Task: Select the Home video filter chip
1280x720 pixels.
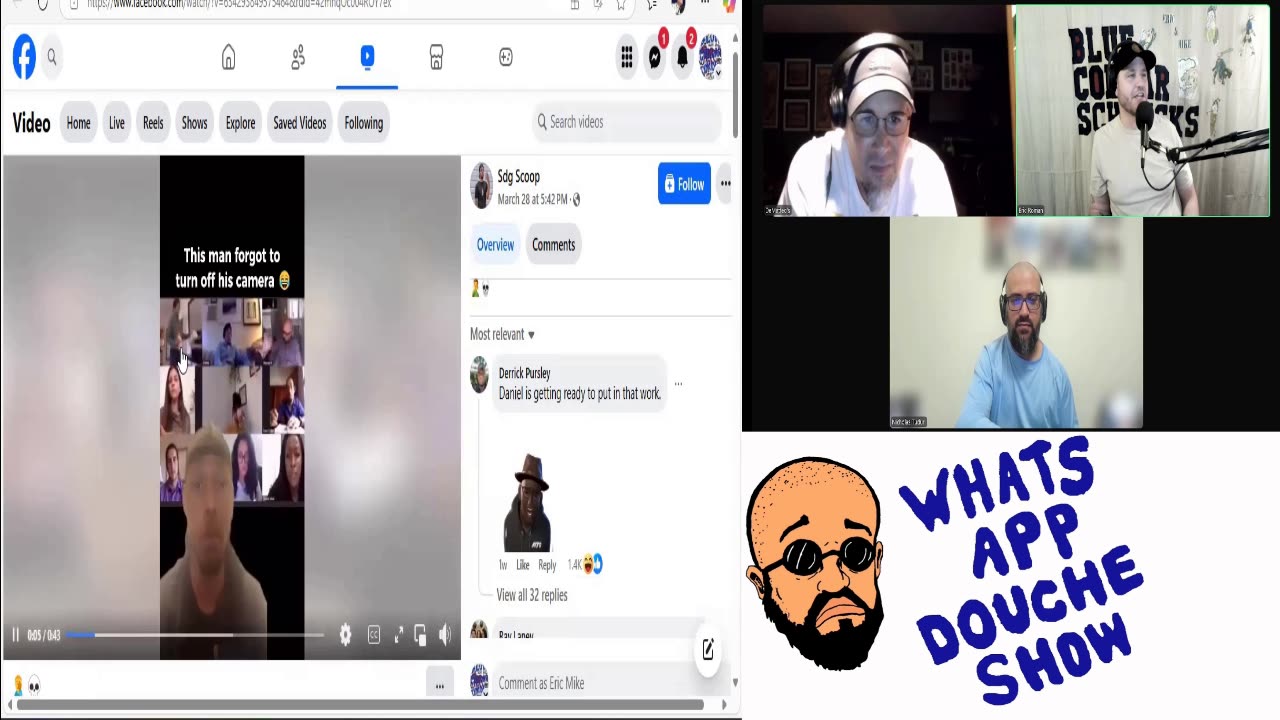Action: pos(78,123)
